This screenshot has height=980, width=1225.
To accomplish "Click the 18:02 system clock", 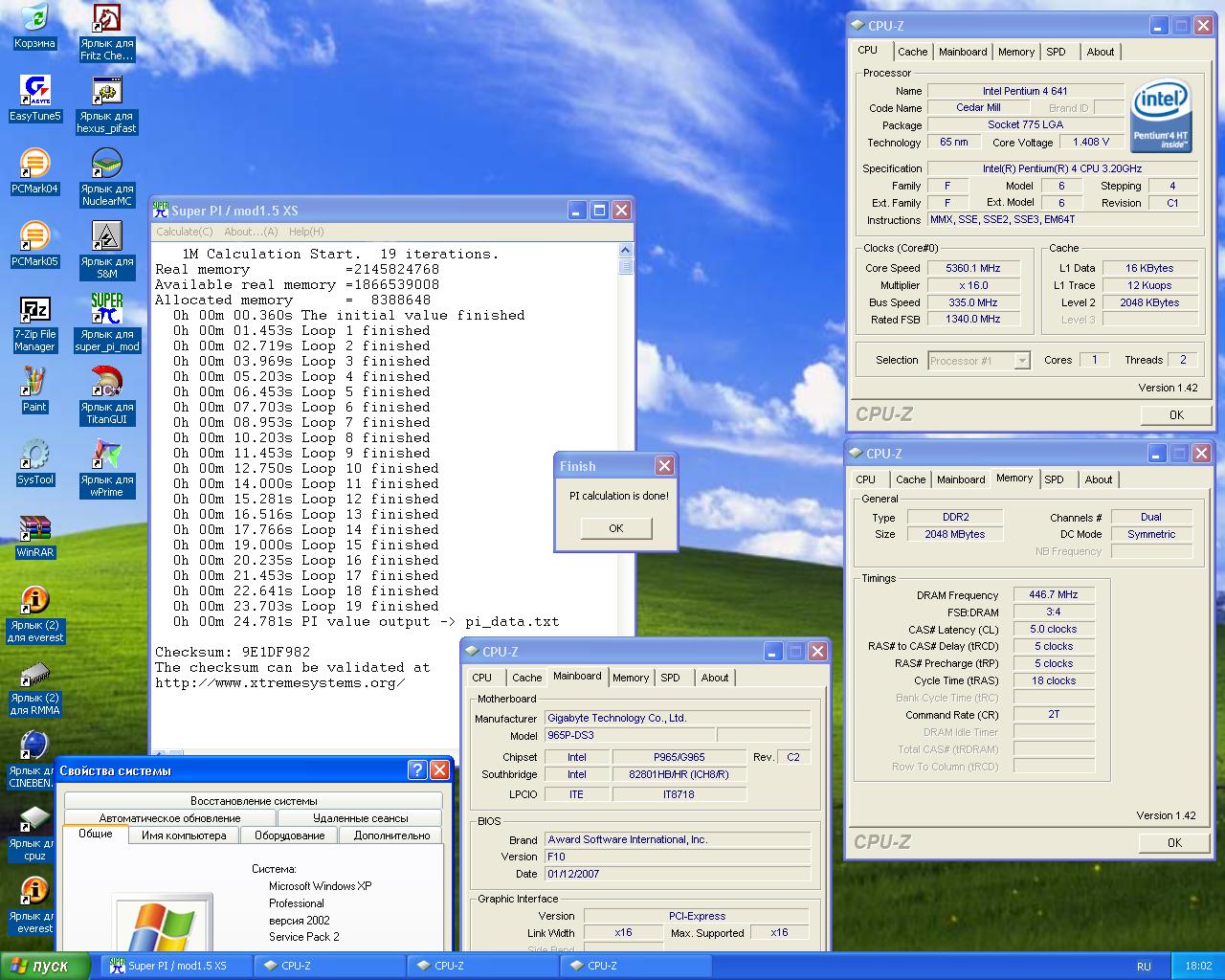I will [1198, 967].
